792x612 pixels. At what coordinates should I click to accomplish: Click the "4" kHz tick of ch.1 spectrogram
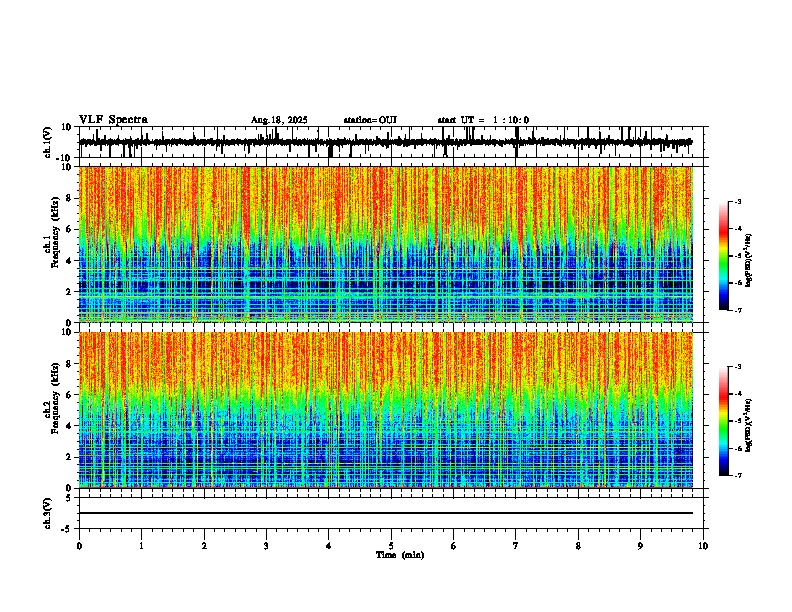(69, 261)
